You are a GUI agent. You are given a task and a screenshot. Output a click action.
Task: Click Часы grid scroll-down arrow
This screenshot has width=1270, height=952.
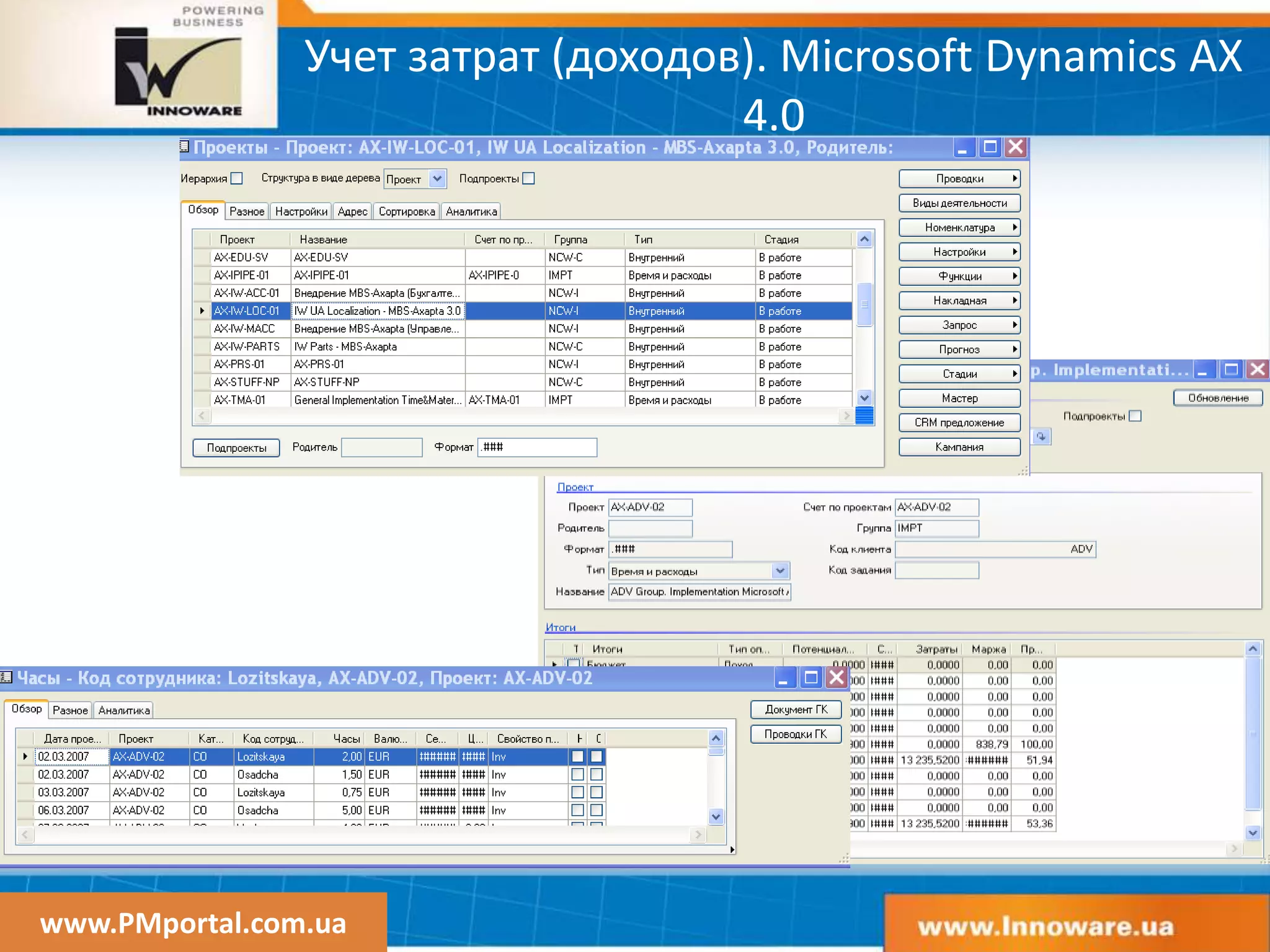pos(716,816)
